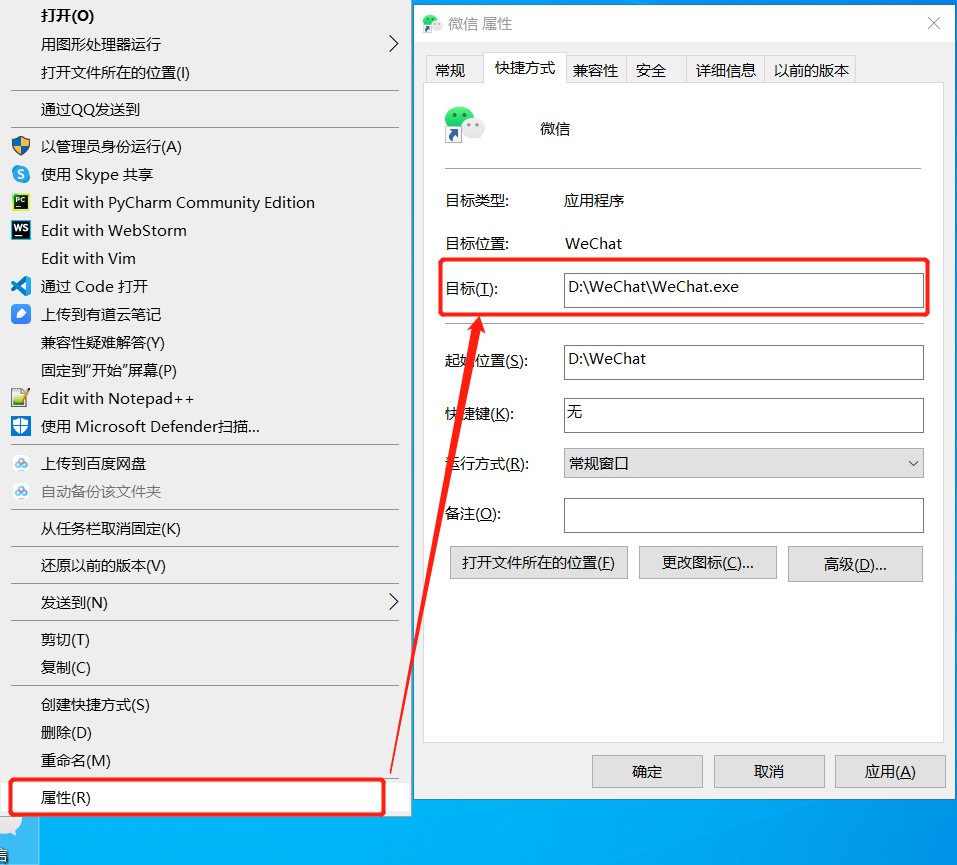Select 创建快捷方式(S)
This screenshot has height=865, width=957.
[95, 705]
